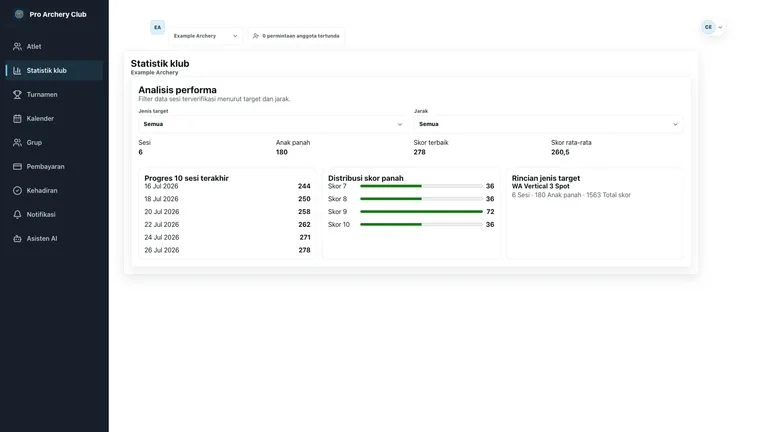Click the score 244 in progress list
Viewport: 768px width, 432px height.
[304, 186]
